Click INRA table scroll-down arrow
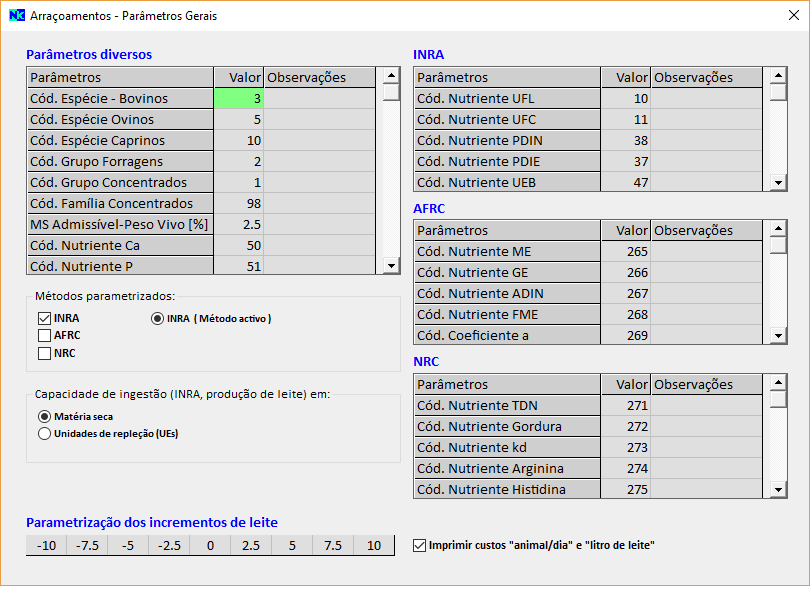This screenshot has height=600, width=810. click(778, 183)
